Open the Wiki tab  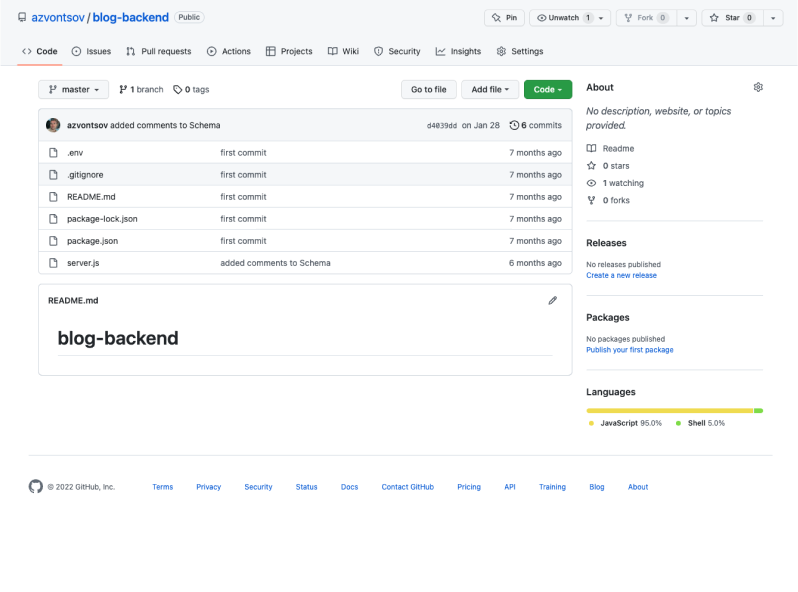[x=344, y=51]
